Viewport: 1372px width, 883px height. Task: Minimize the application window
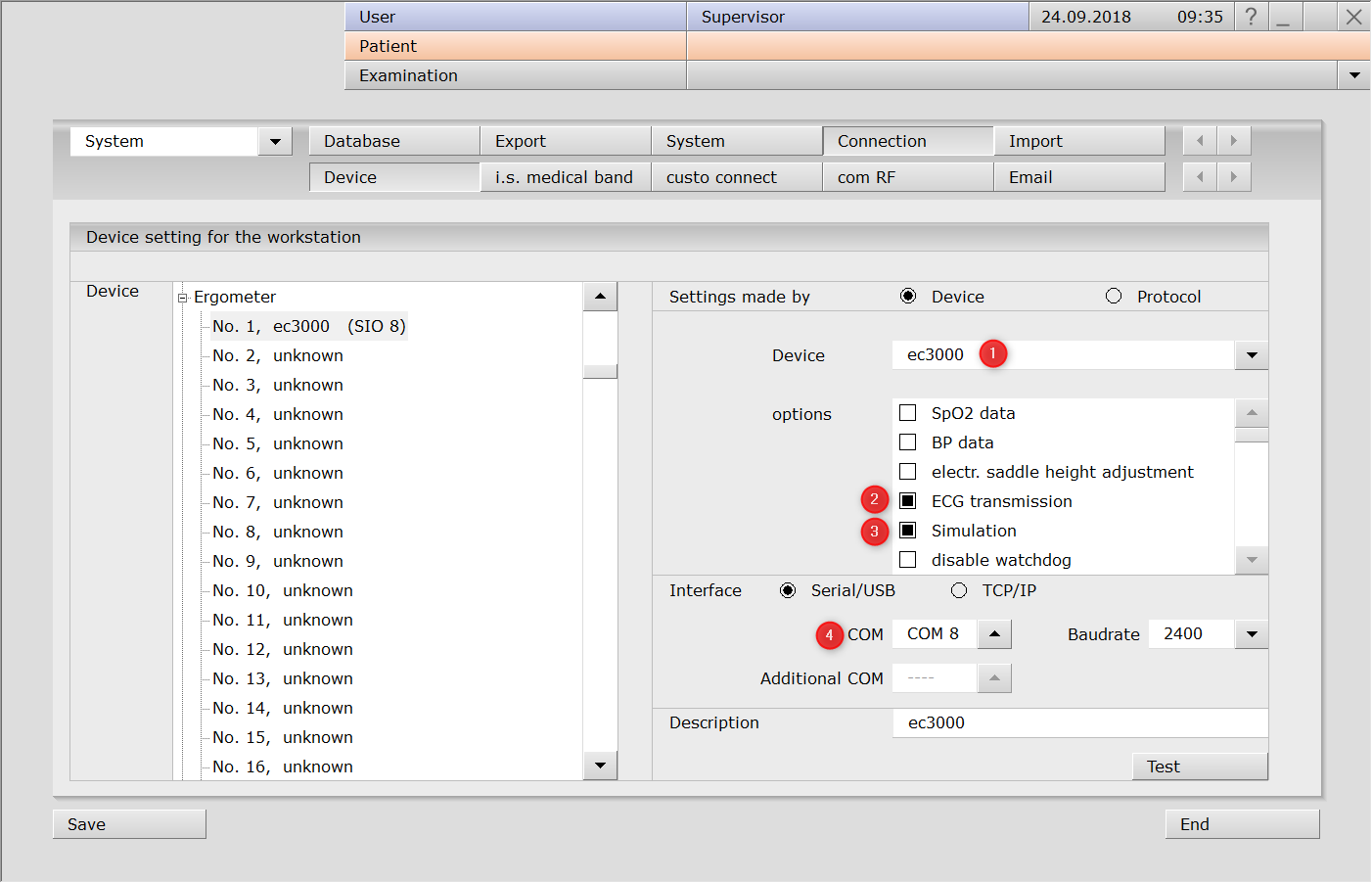(1284, 17)
